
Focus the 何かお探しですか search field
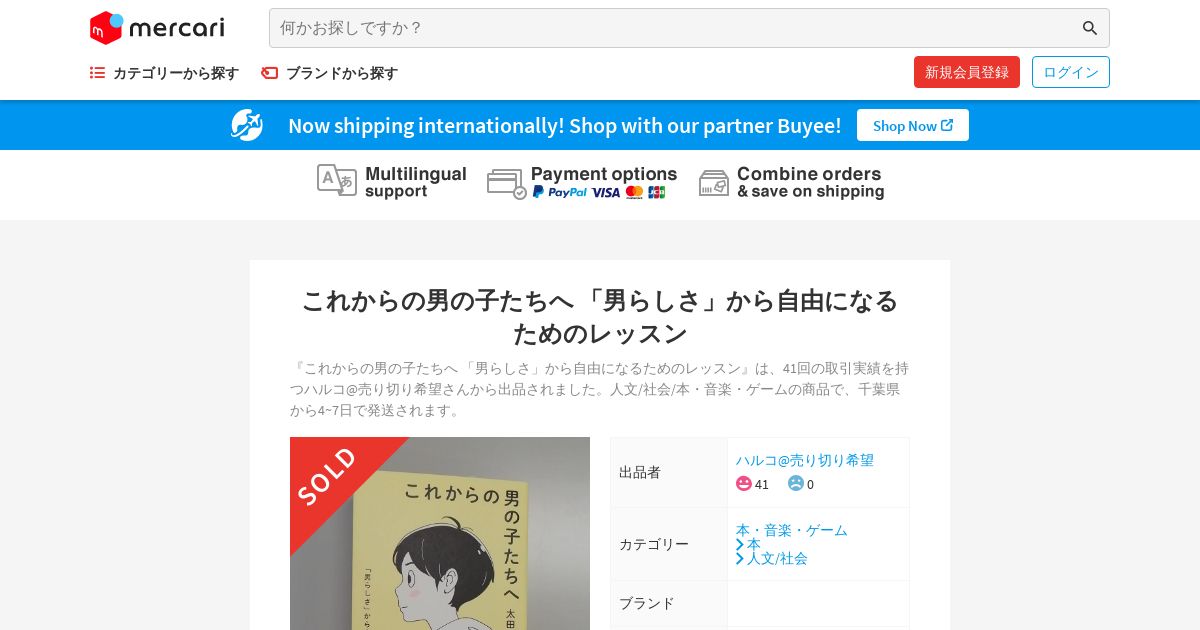[675, 28]
